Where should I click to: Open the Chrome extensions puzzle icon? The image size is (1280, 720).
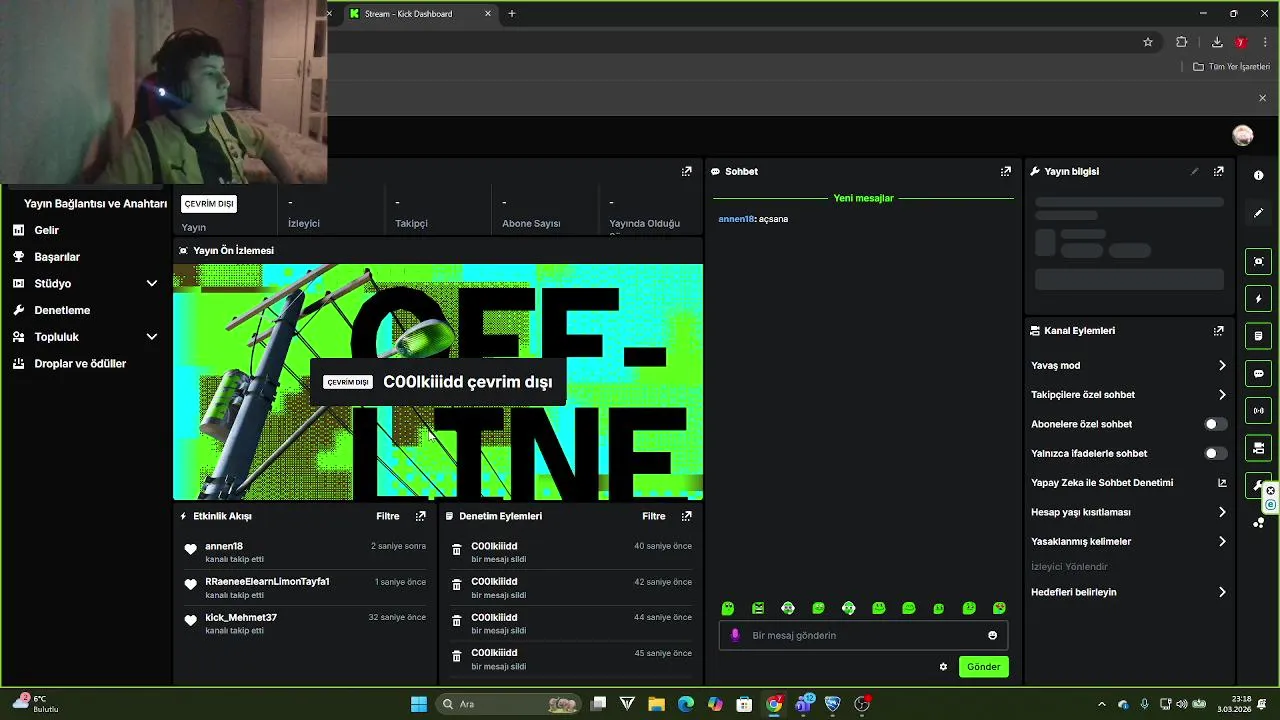[x=1181, y=42]
